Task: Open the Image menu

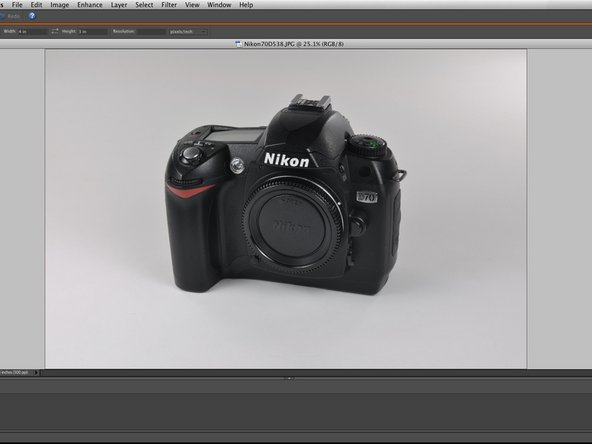Action: pyautogui.click(x=60, y=5)
